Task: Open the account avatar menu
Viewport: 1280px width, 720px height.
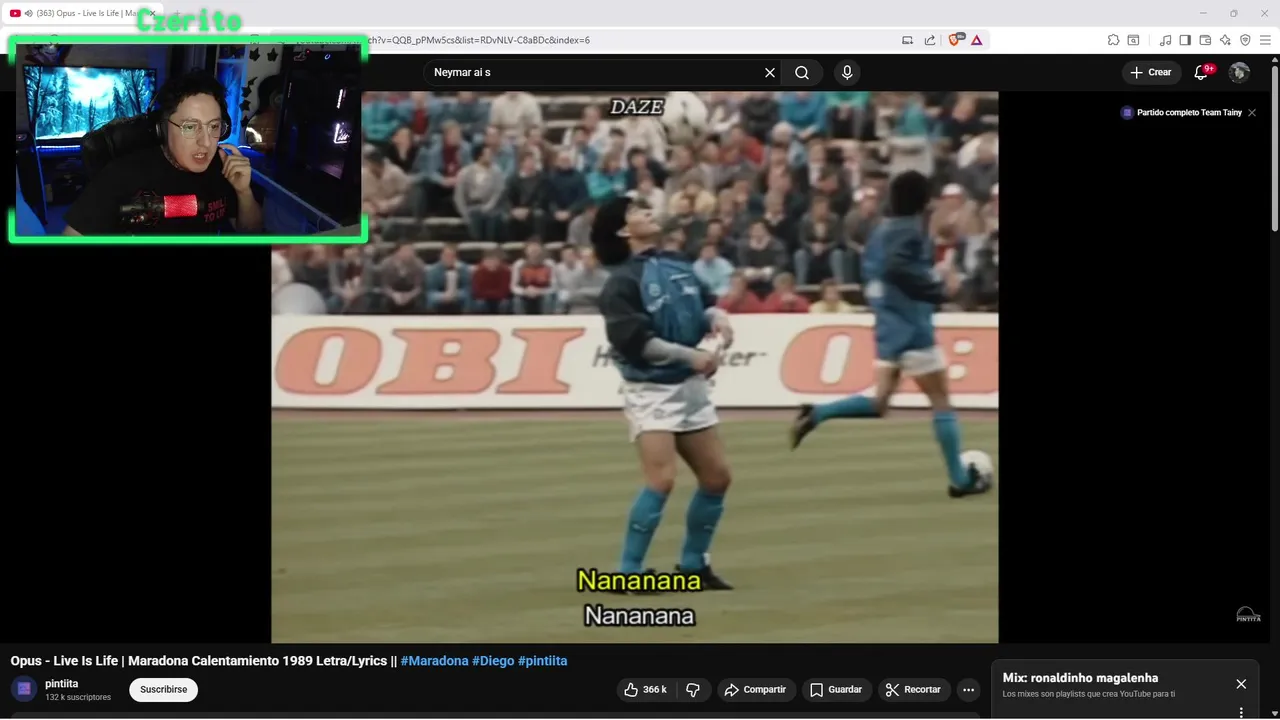Action: click(1239, 72)
